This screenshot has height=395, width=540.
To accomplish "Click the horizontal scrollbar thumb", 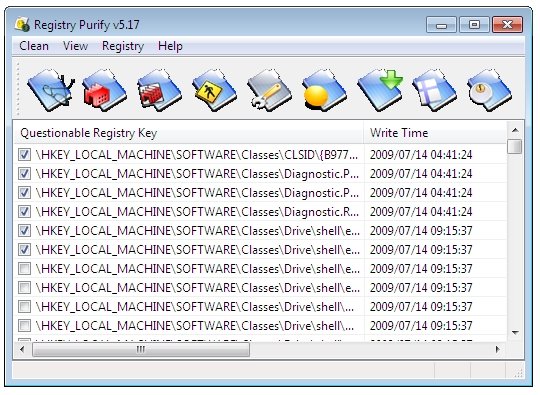I will tap(141, 350).
